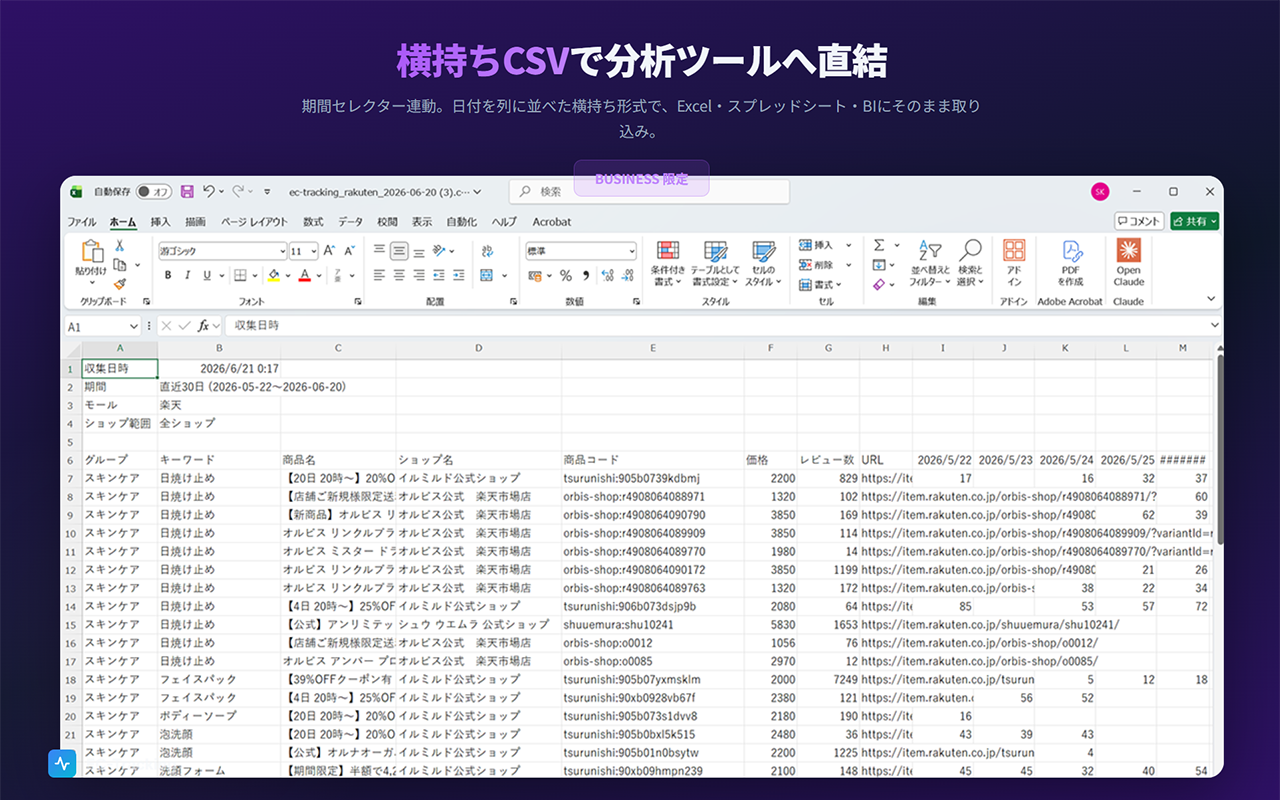The image size is (1280, 800).
Task: Open the Conditional Formatting dropdown
Action: tap(668, 264)
